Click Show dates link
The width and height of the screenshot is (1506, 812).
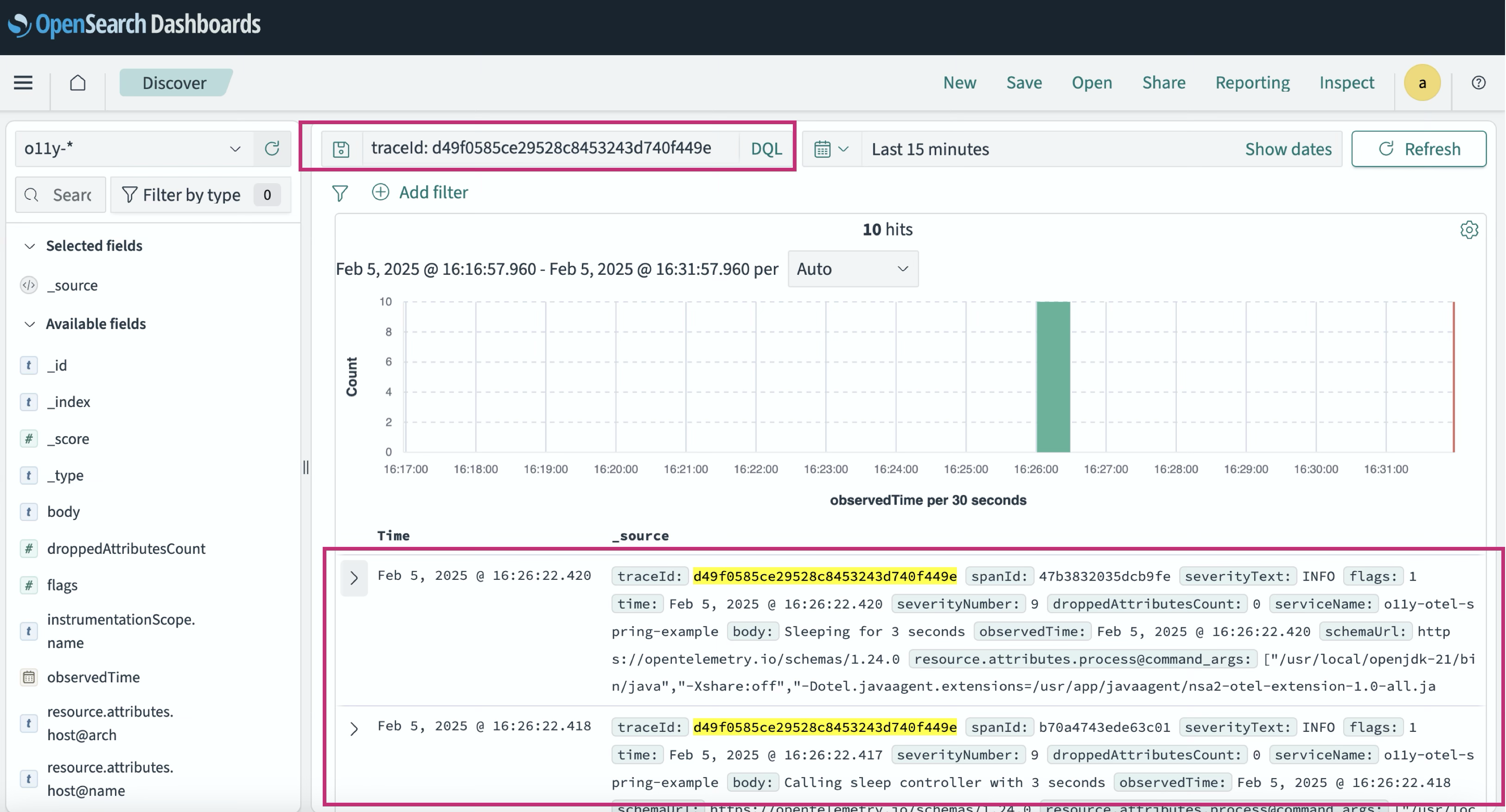pyautogui.click(x=1288, y=149)
